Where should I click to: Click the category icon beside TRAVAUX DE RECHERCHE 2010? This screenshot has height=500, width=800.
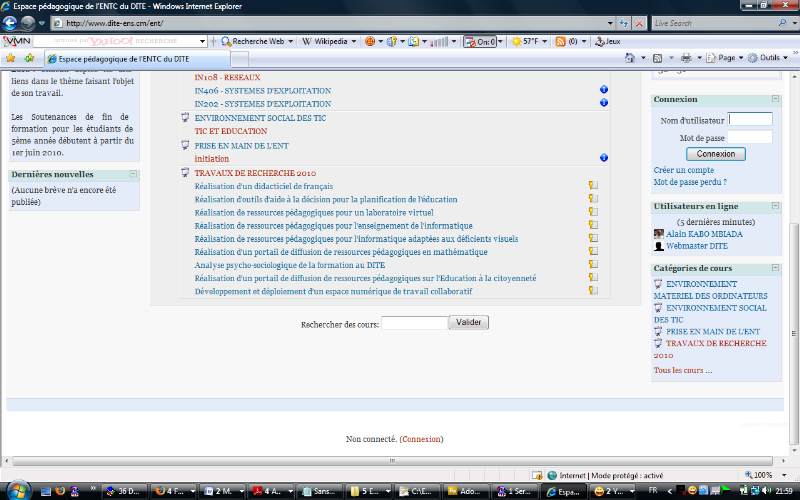coord(185,172)
